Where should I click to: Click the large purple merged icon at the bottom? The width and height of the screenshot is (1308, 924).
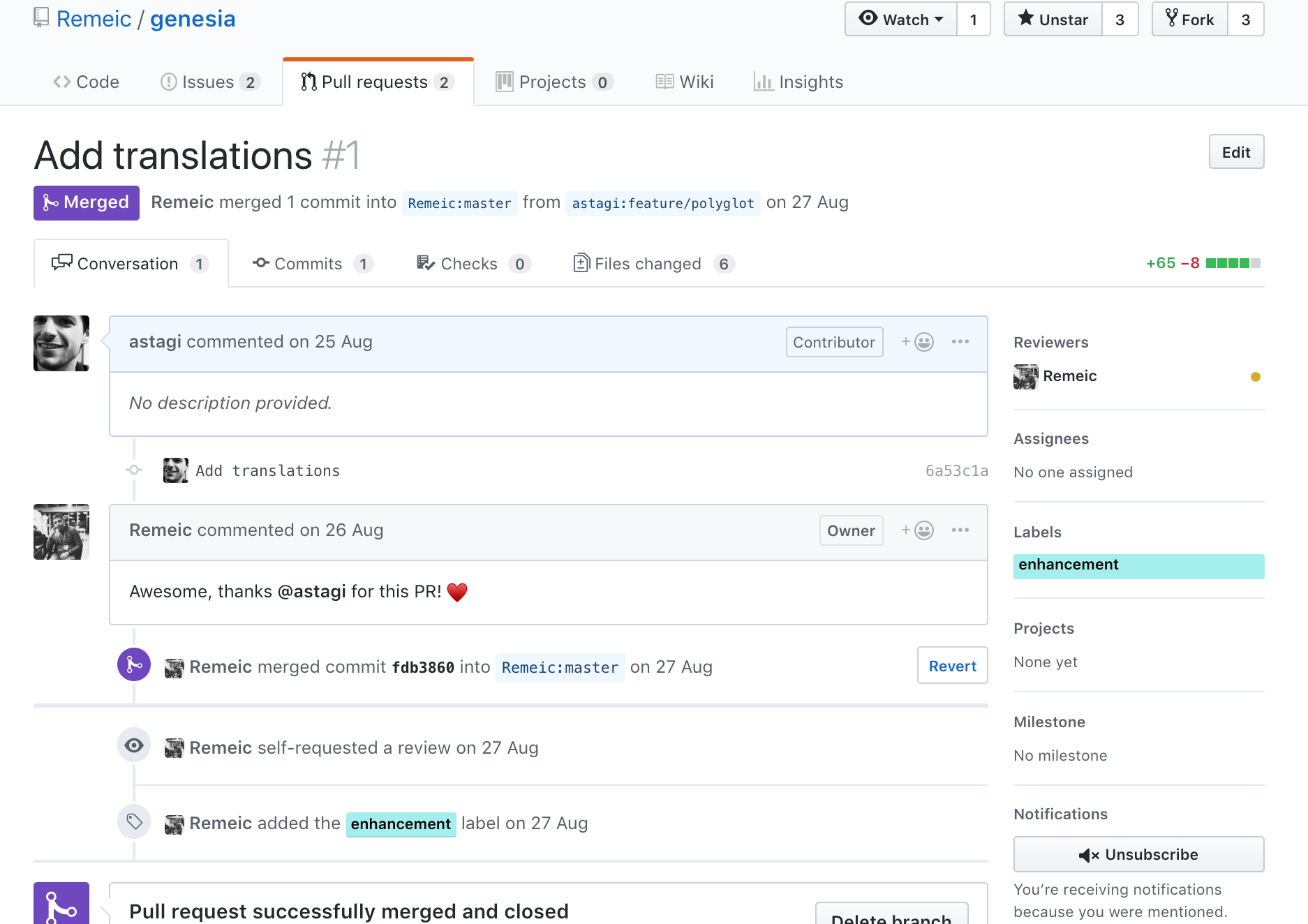[x=61, y=904]
